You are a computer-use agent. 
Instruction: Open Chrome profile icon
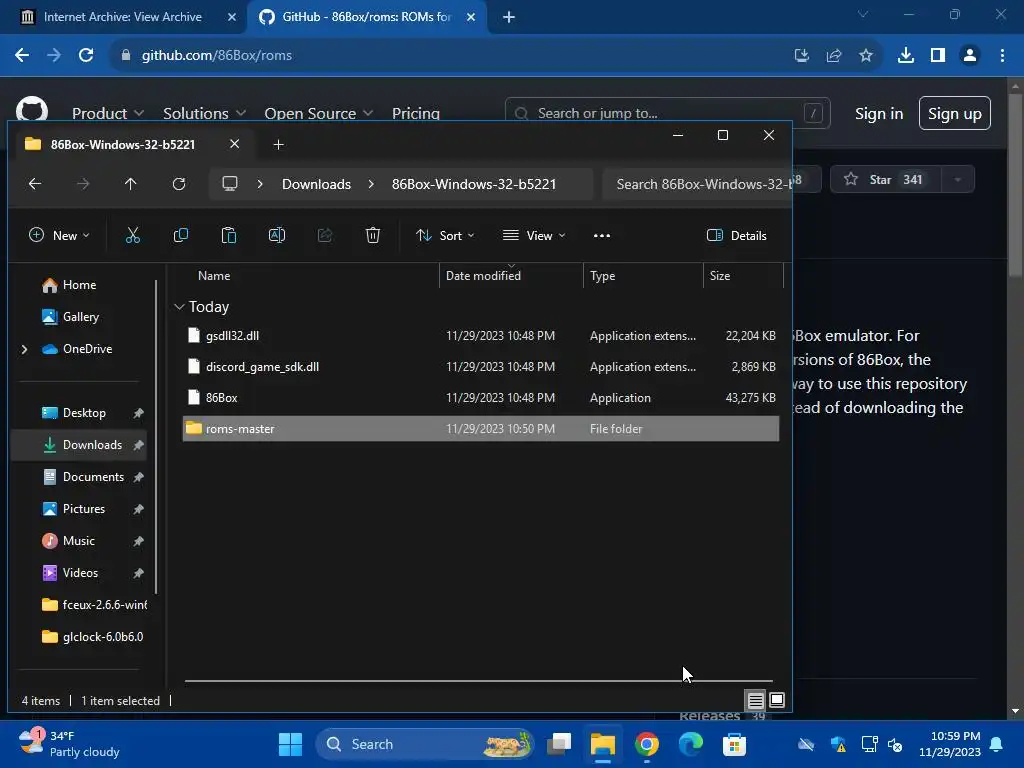tap(970, 56)
